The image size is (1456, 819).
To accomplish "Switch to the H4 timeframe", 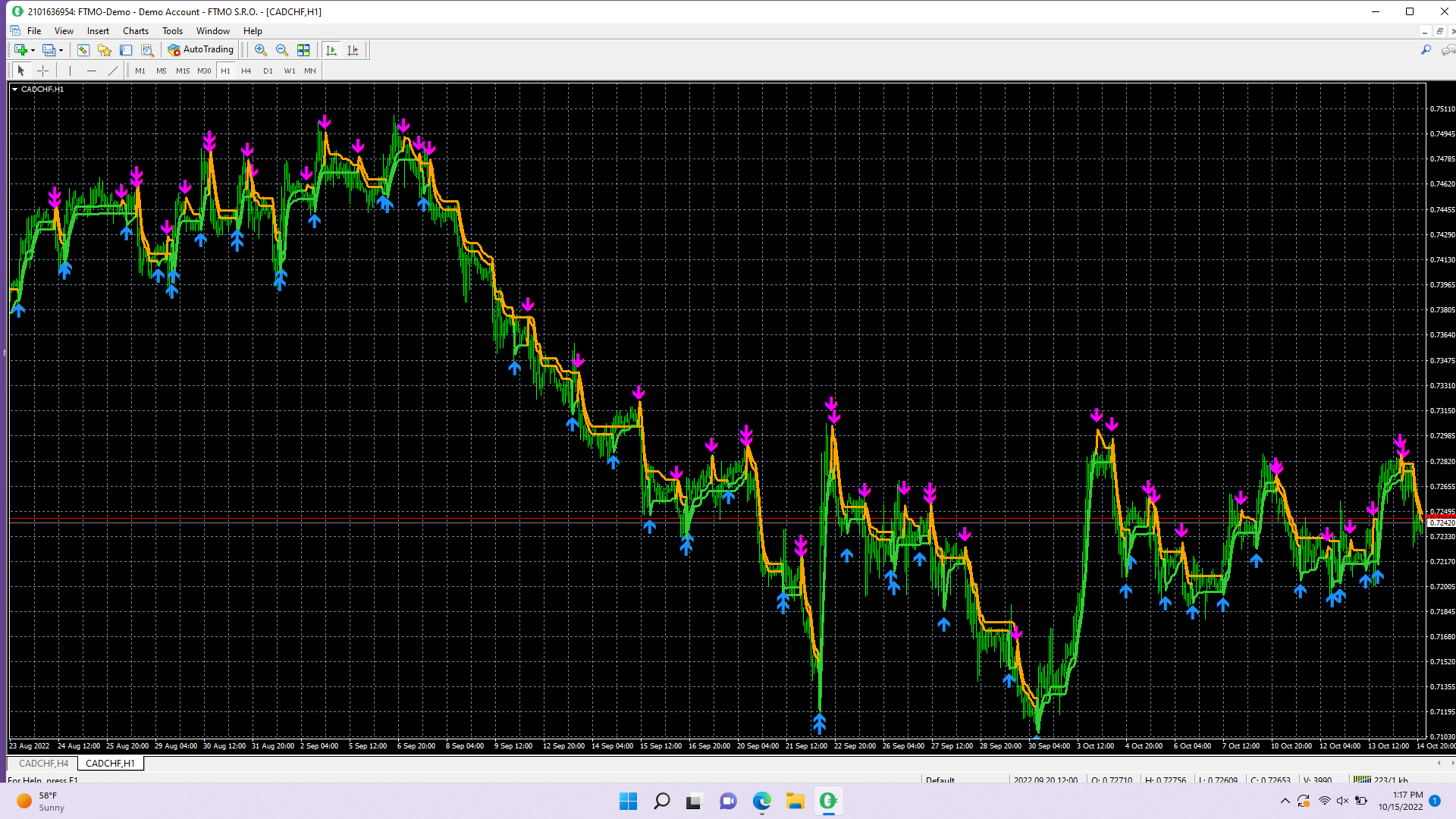I will pyautogui.click(x=246, y=71).
